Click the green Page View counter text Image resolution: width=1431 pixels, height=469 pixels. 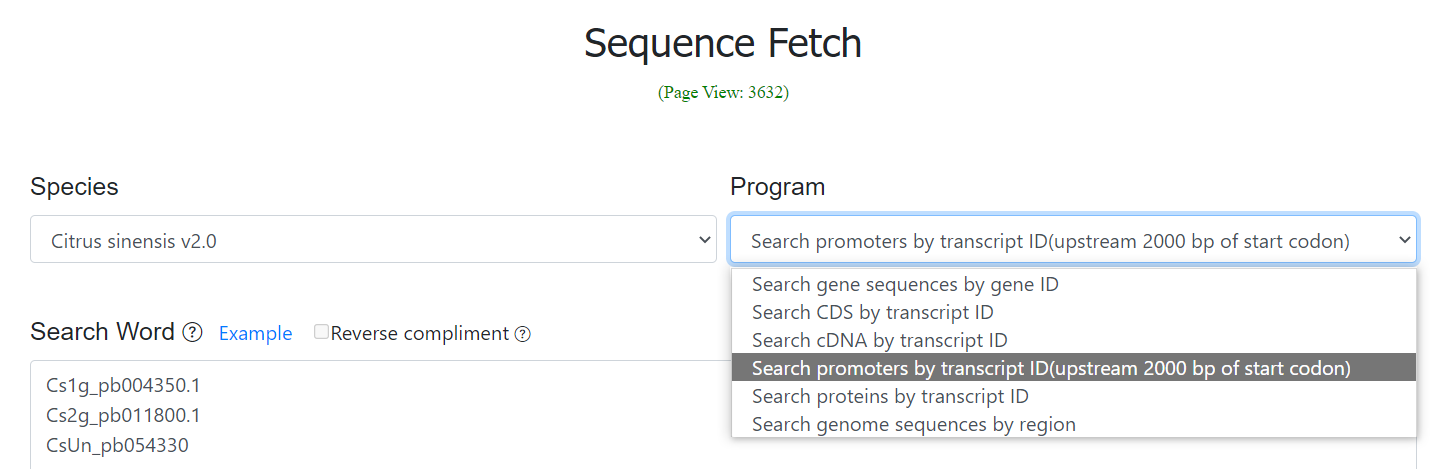pyautogui.click(x=723, y=92)
